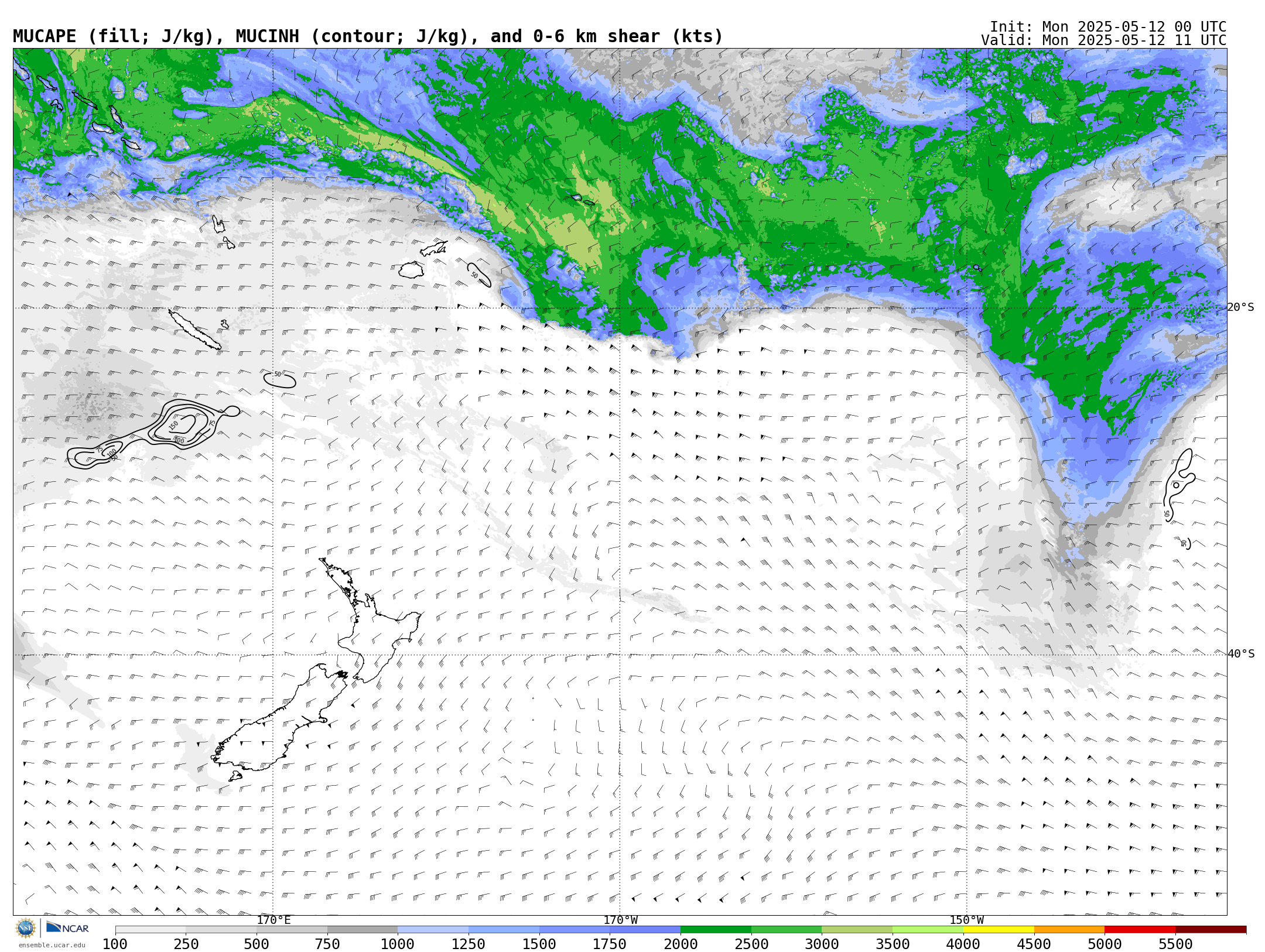Pick the red 5000–5500 colorbar swatch
This screenshot has height=952, width=1265.
[1140, 930]
